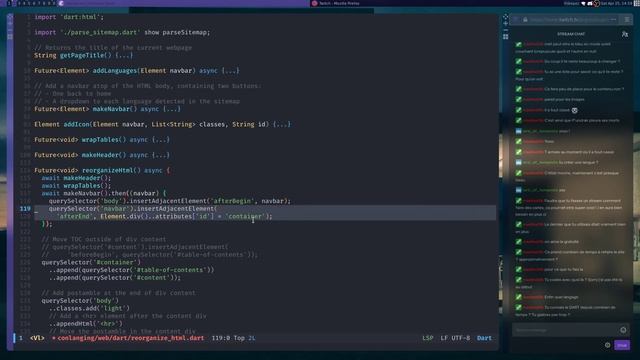640x360 pixels.
Task: Click the reorganize_html.dart file path in modeline
Action: click(x=131, y=338)
